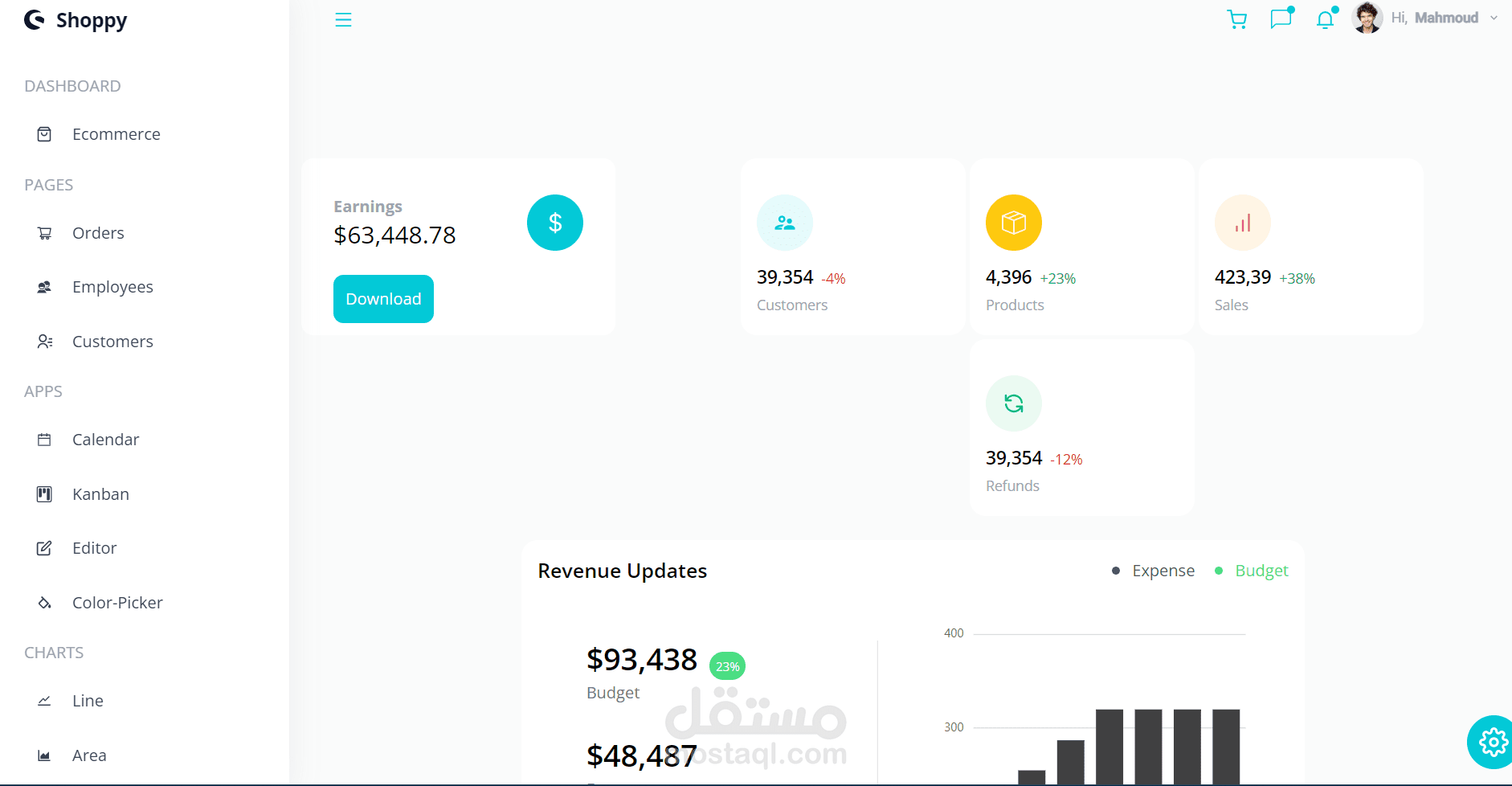Click the green 23% budget badge
1512x786 pixels.
[x=727, y=666]
